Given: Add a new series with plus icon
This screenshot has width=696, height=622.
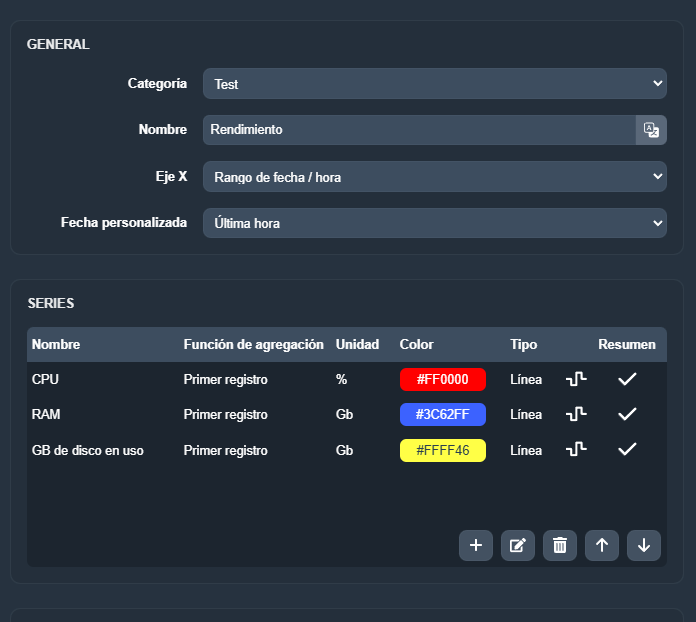Looking at the screenshot, I should [x=476, y=545].
